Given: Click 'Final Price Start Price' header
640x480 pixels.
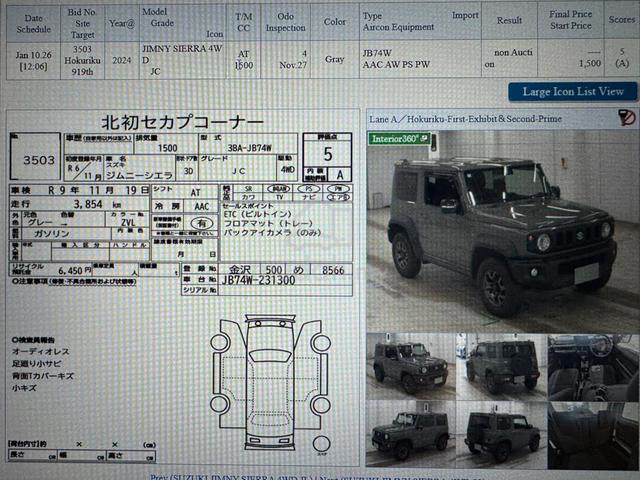Looking at the screenshot, I should tap(571, 20).
